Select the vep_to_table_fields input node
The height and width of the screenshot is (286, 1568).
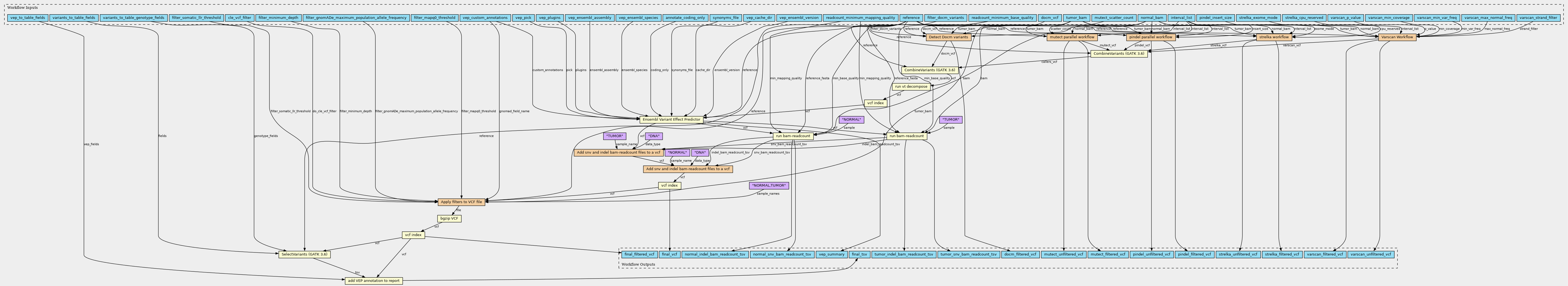click(x=27, y=18)
